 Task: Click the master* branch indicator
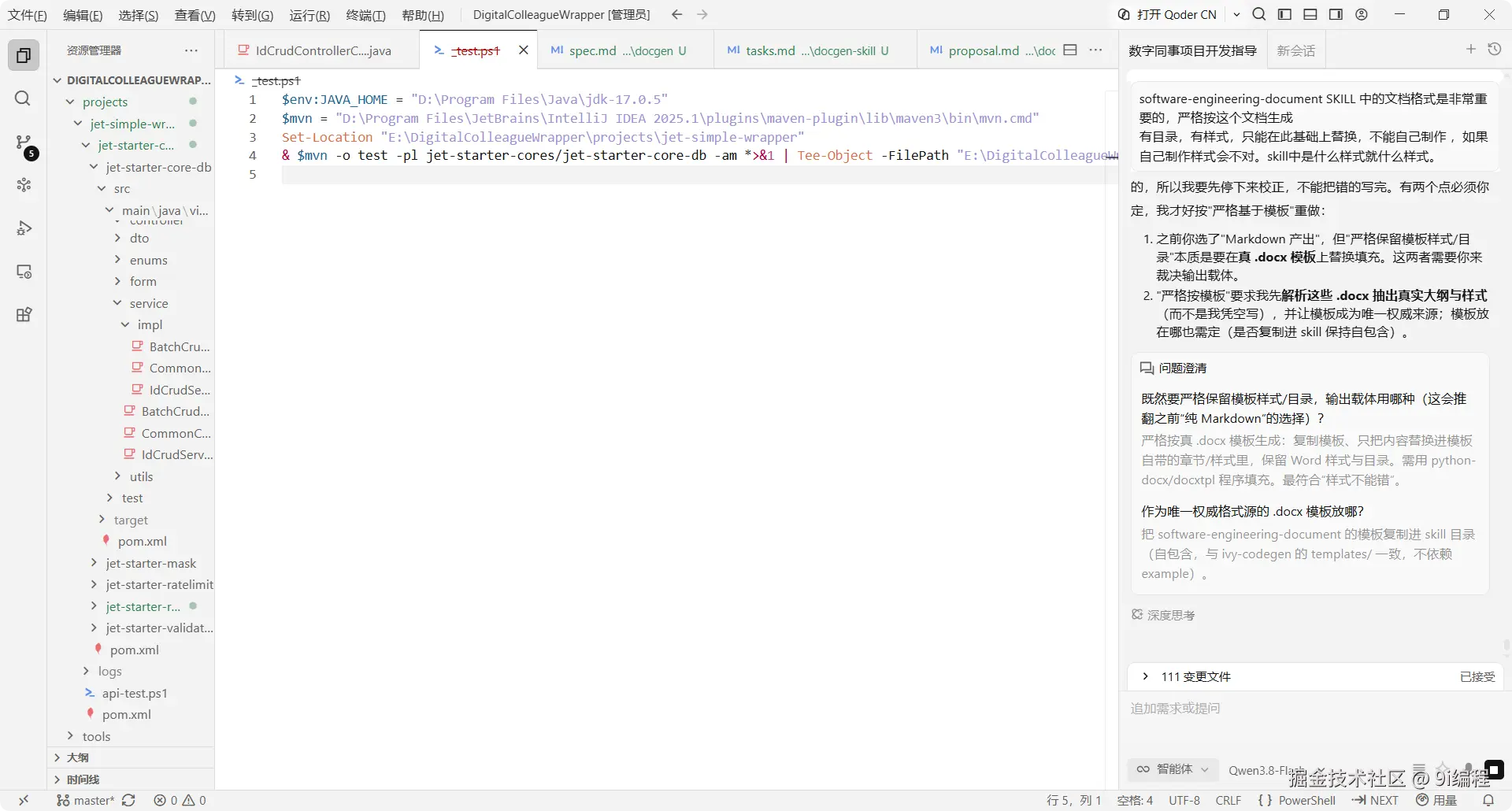(86, 800)
